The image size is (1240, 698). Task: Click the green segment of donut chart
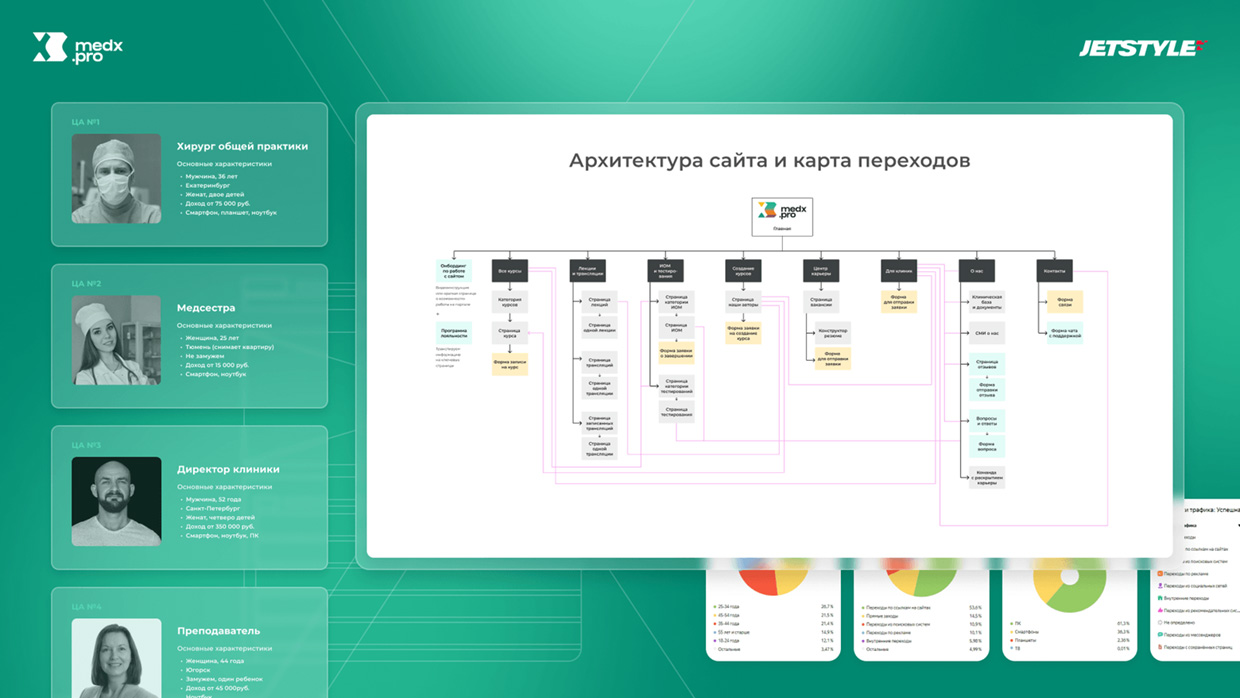tap(1085, 592)
